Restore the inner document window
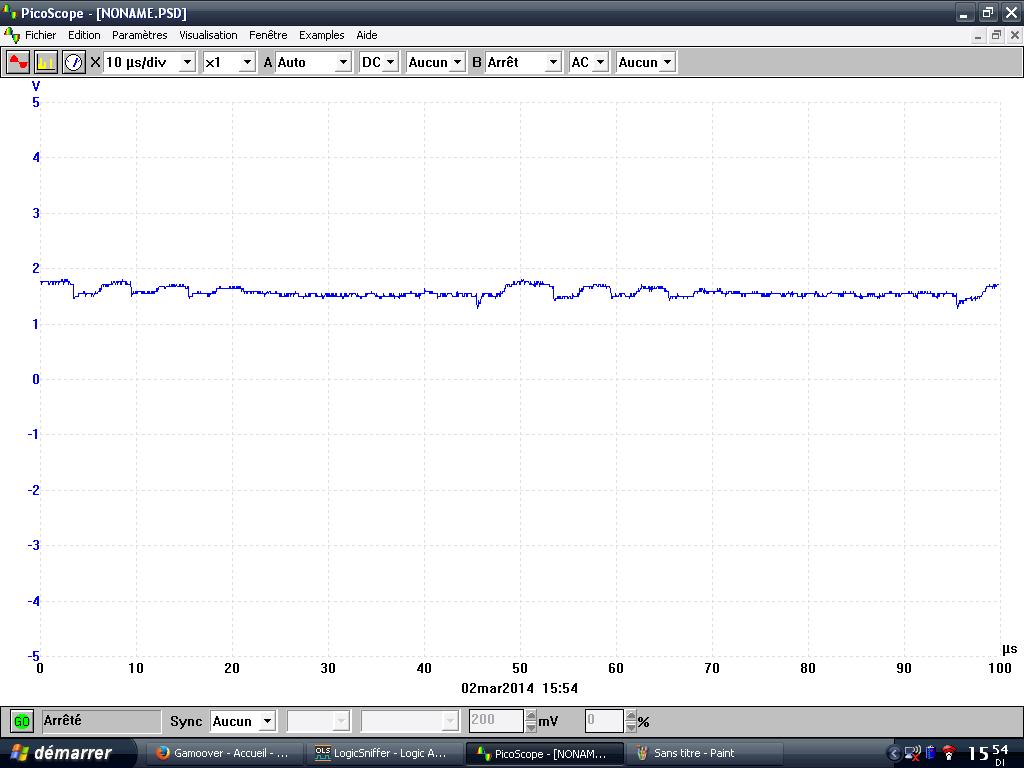This screenshot has width=1024, height=768. [996, 35]
